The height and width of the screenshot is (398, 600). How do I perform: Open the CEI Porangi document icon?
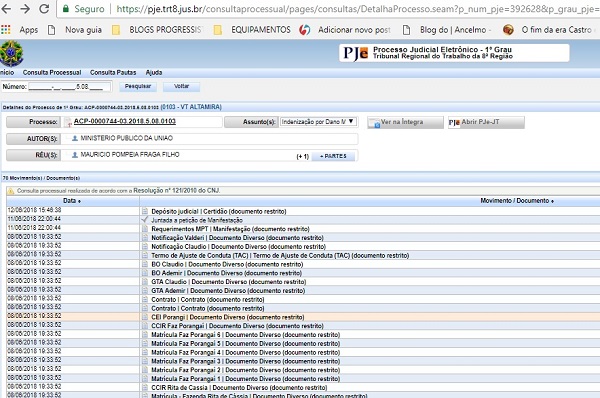click(145, 317)
